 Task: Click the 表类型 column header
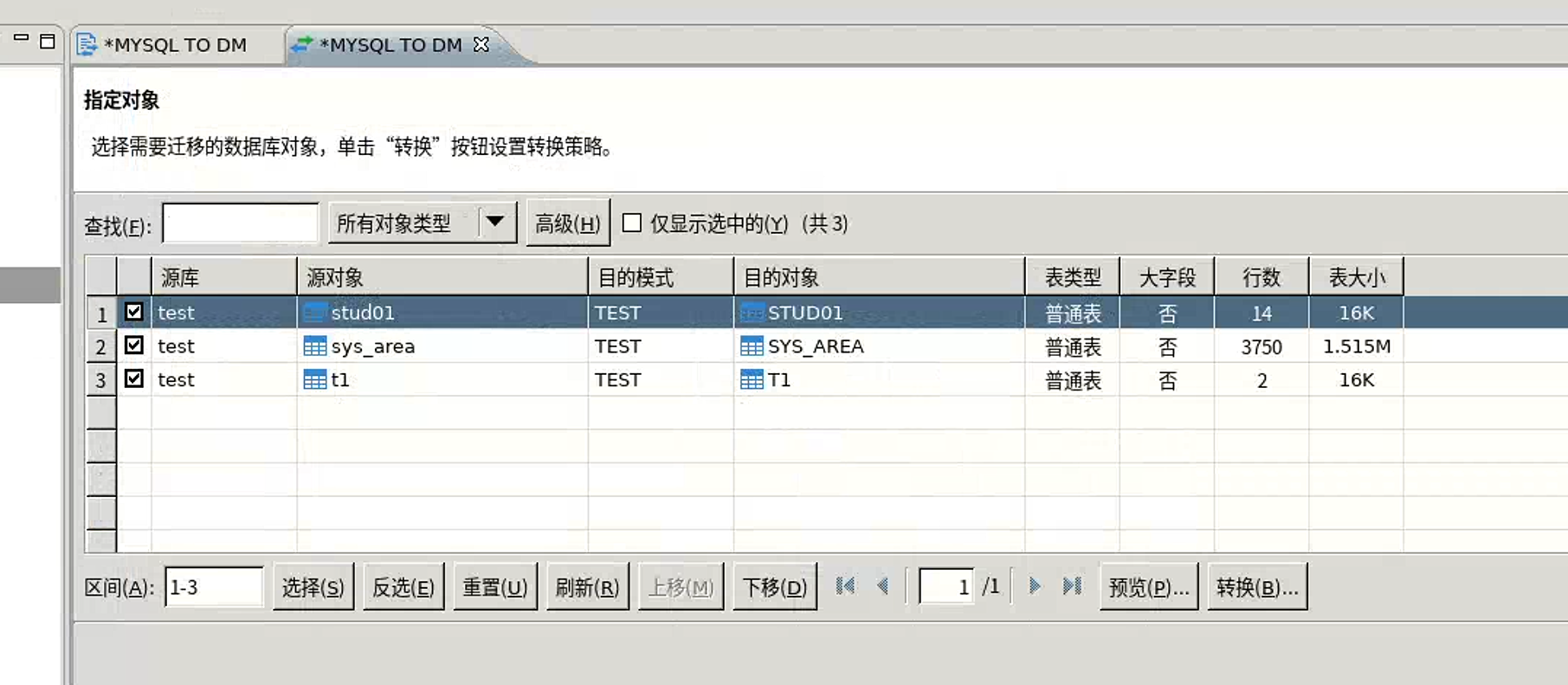click(1073, 277)
